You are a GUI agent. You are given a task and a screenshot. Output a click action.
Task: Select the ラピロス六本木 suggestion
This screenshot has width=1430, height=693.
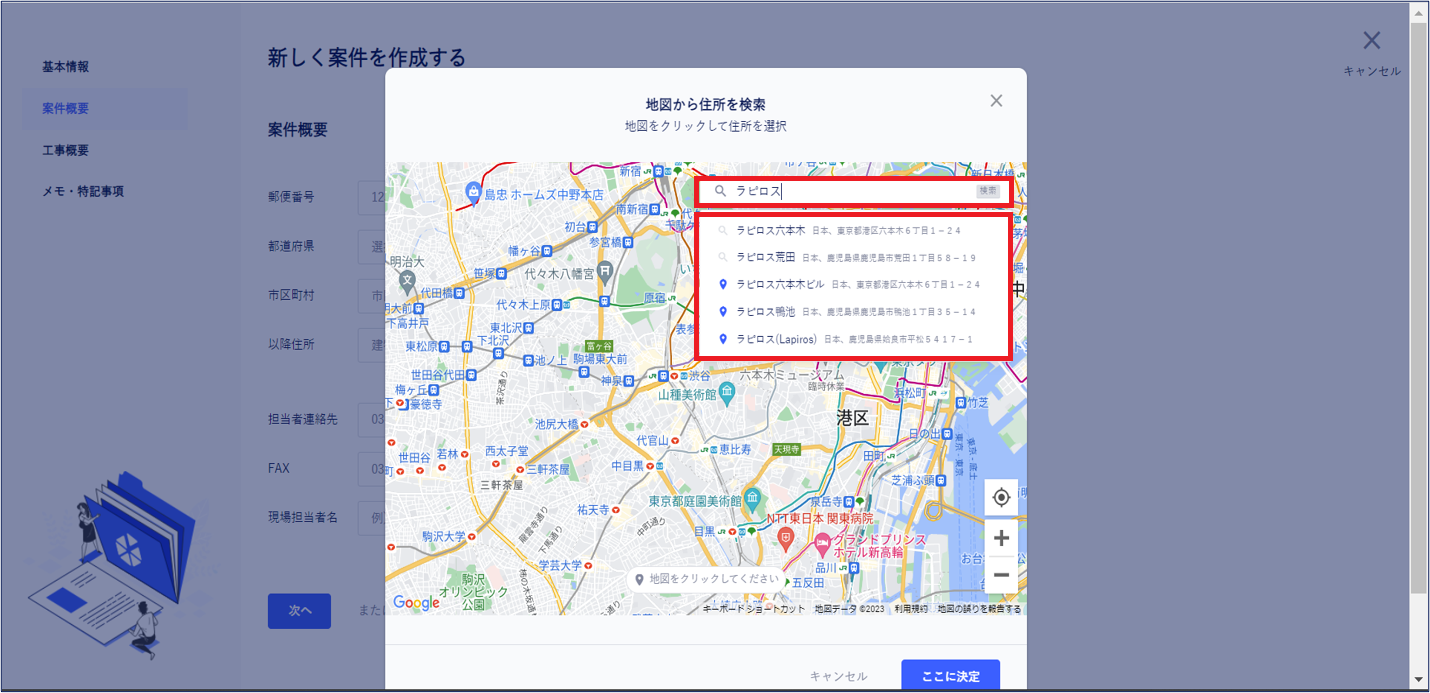[x=852, y=230]
